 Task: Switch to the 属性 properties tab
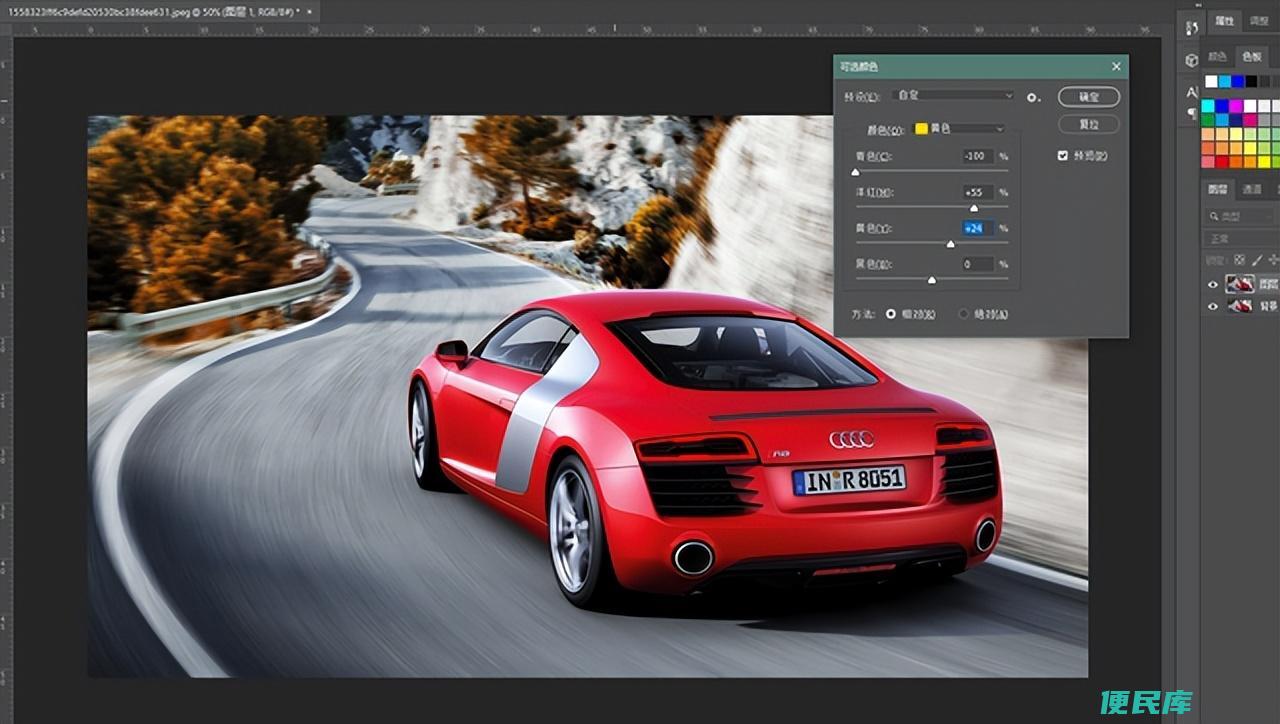1223,21
